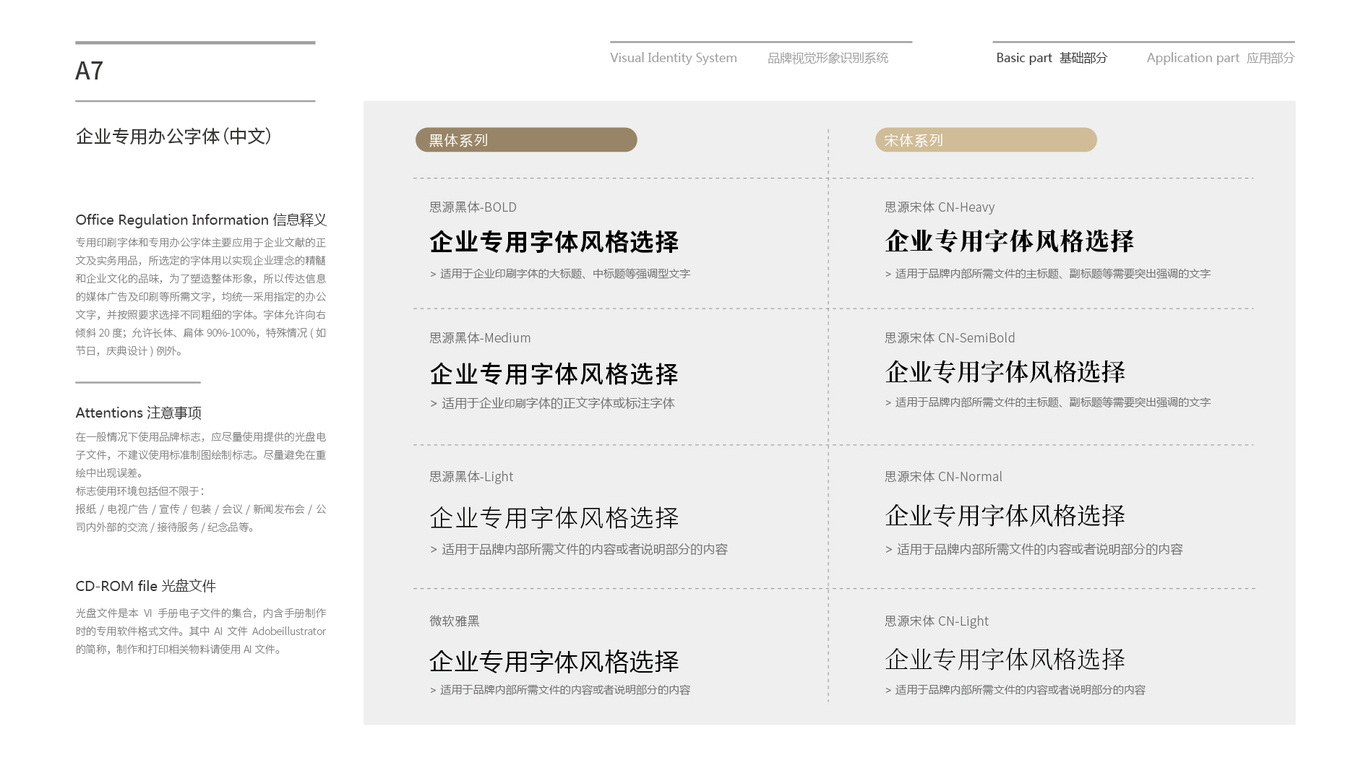This screenshot has width=1366, height=768.
Task: Click the 黑体系列 brown pill label
Action: click(x=526, y=140)
